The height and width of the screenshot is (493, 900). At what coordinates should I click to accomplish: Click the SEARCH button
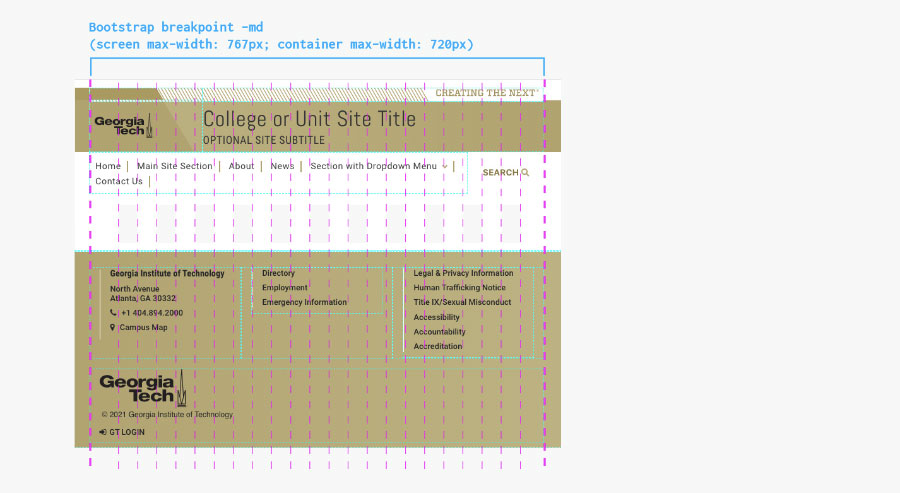pyautogui.click(x=506, y=172)
